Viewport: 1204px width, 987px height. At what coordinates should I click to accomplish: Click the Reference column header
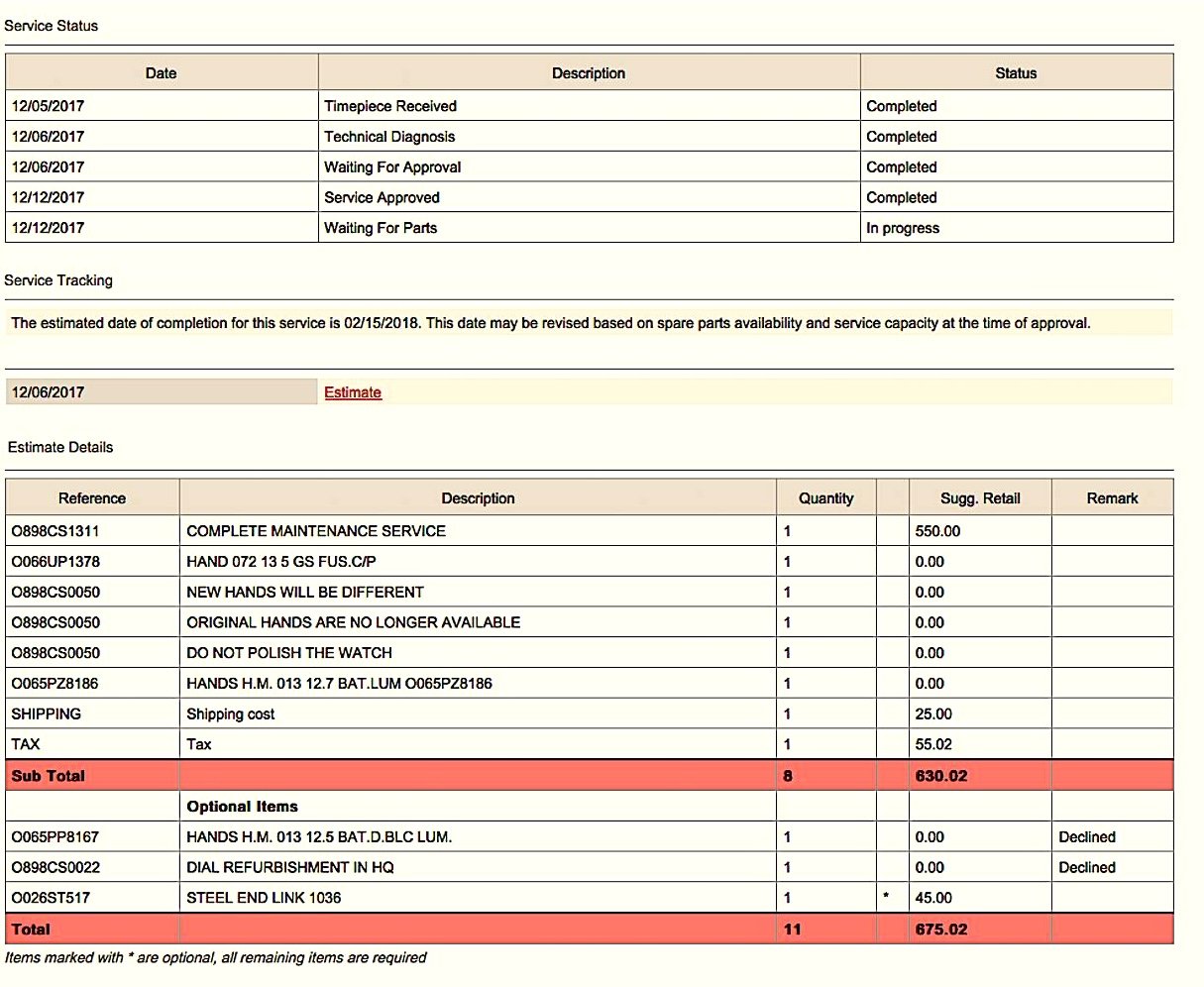92,498
